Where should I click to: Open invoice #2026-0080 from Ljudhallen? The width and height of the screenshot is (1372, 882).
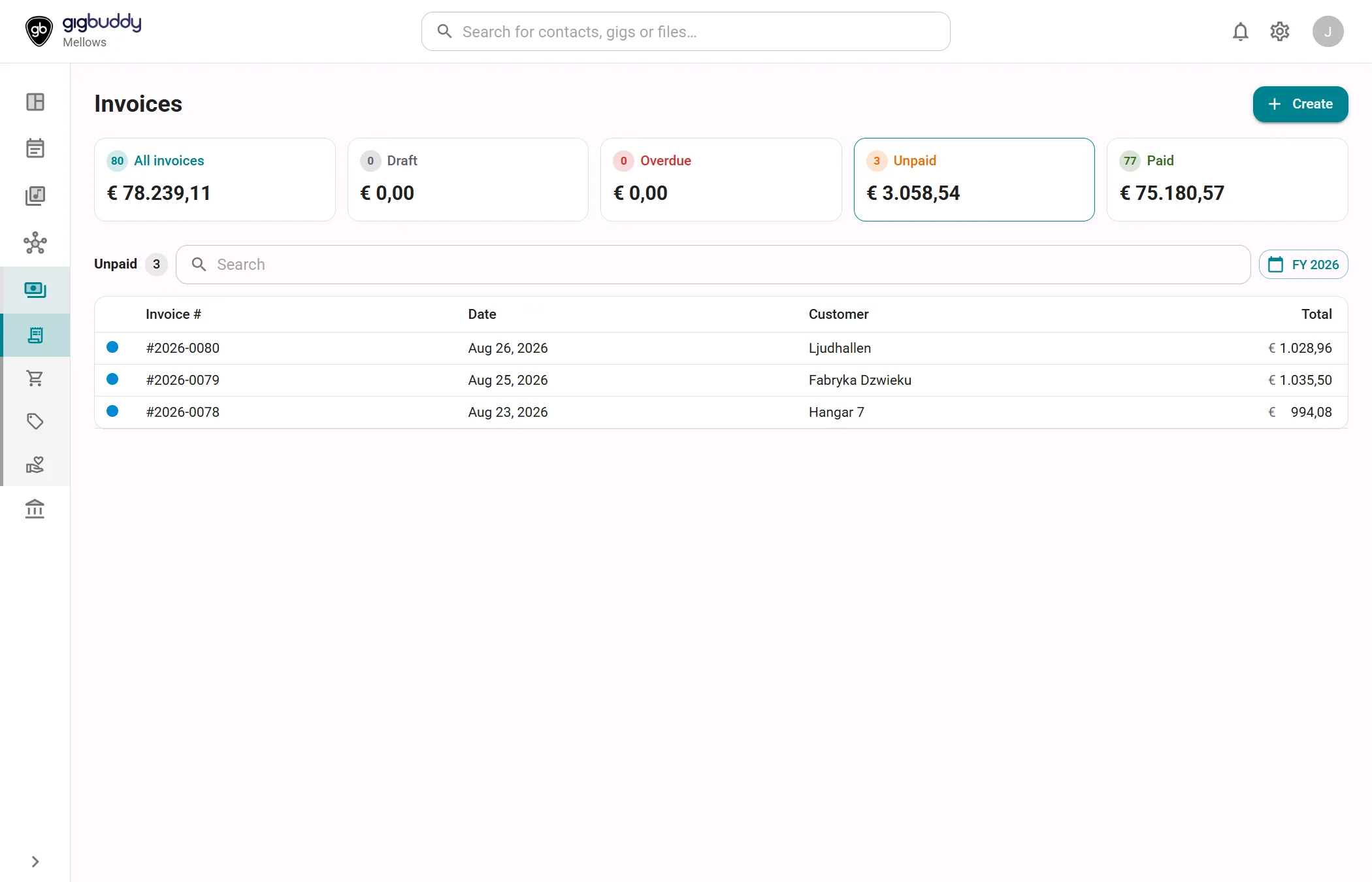click(721, 348)
